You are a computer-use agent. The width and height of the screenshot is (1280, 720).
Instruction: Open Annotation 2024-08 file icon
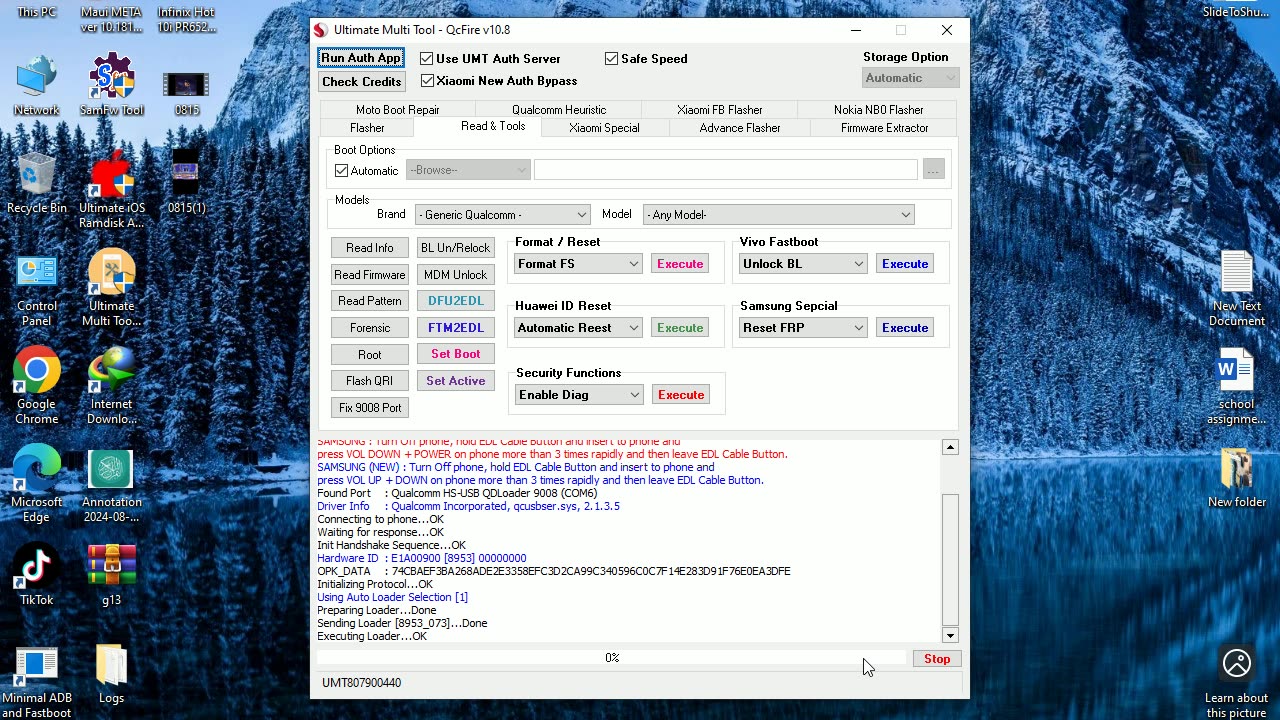(111, 486)
